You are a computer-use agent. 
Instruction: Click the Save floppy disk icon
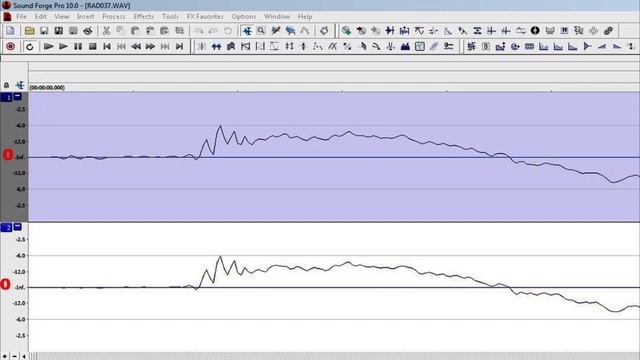tap(44, 31)
